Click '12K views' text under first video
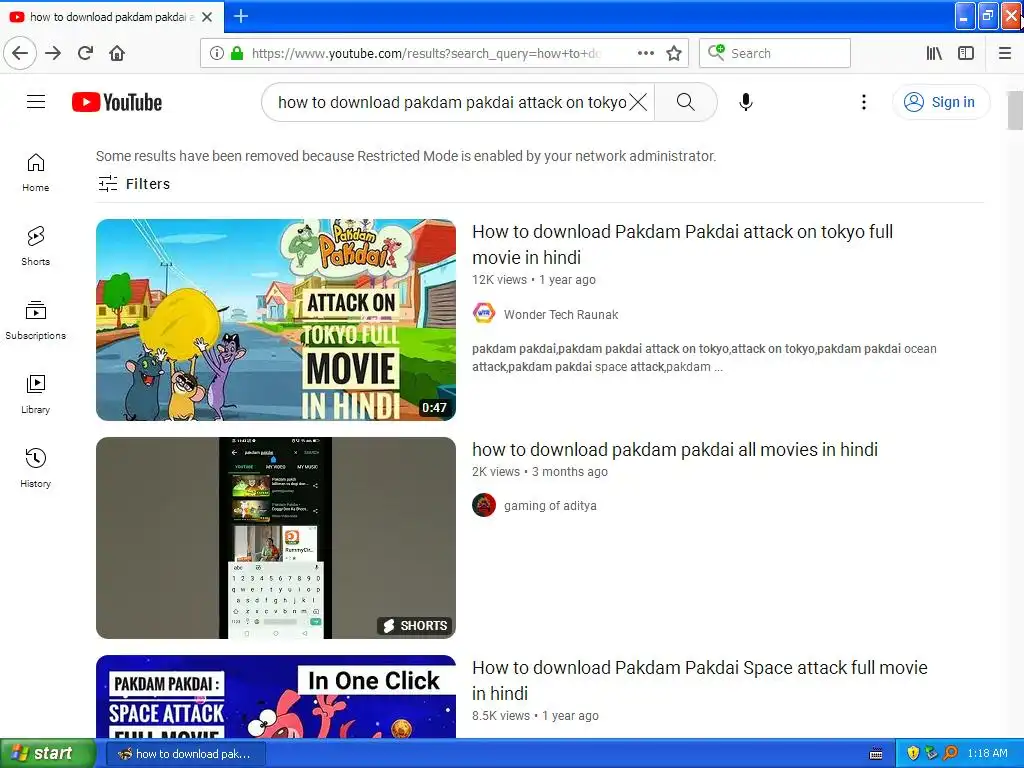 [x=499, y=280]
